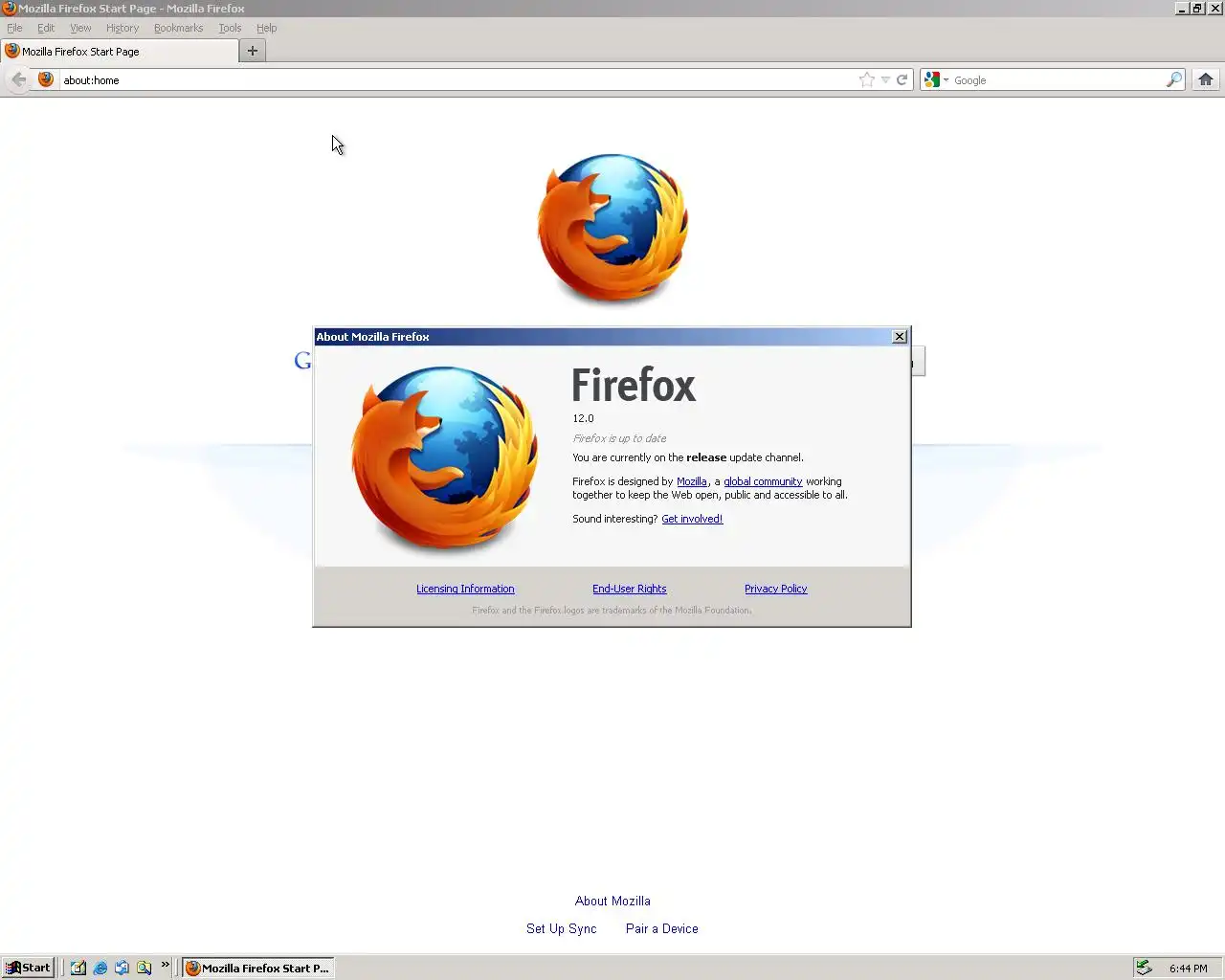Follow the Mozilla link in About dialog

(692, 481)
